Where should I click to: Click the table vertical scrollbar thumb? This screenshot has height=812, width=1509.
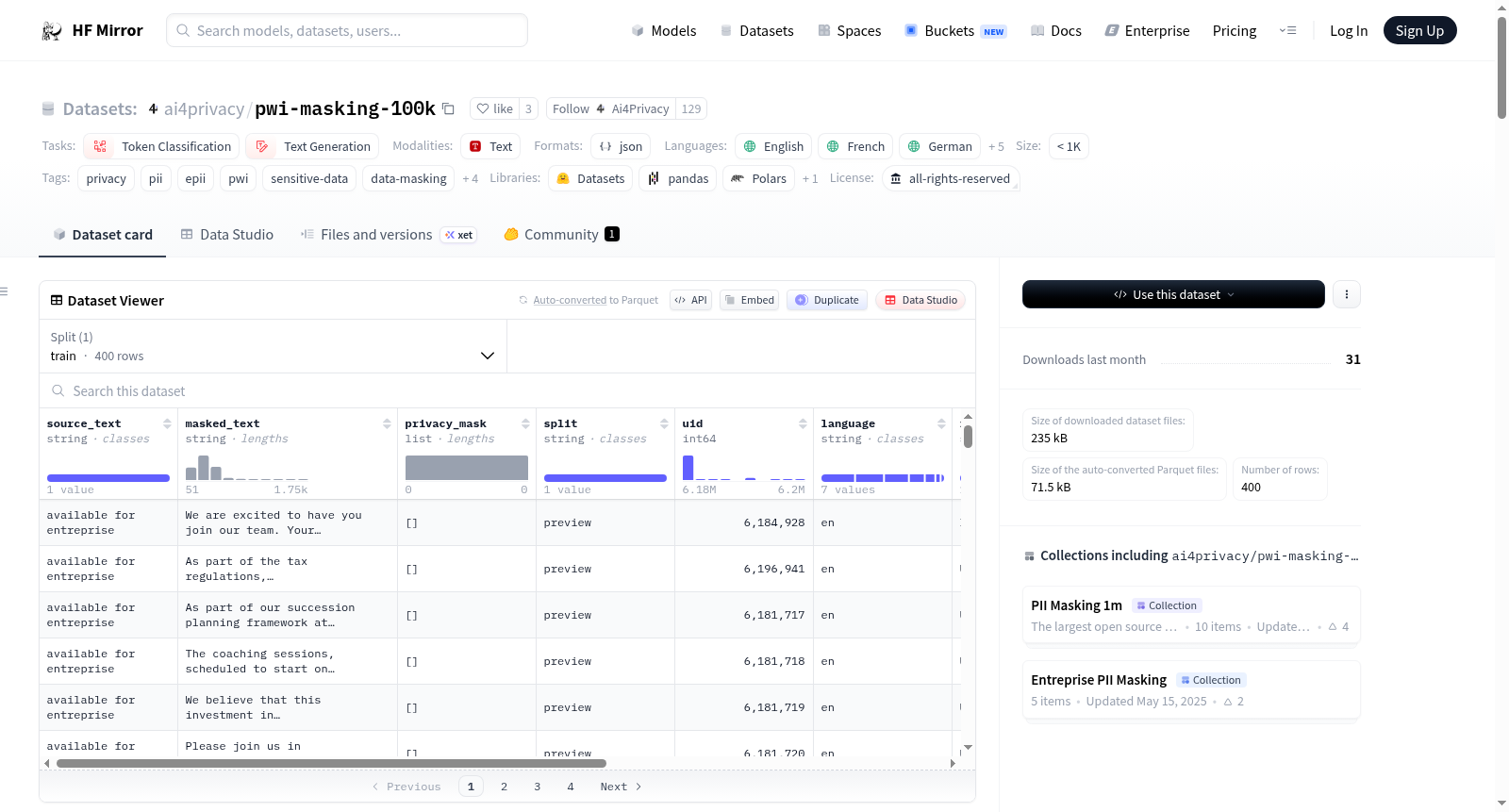tap(968, 437)
